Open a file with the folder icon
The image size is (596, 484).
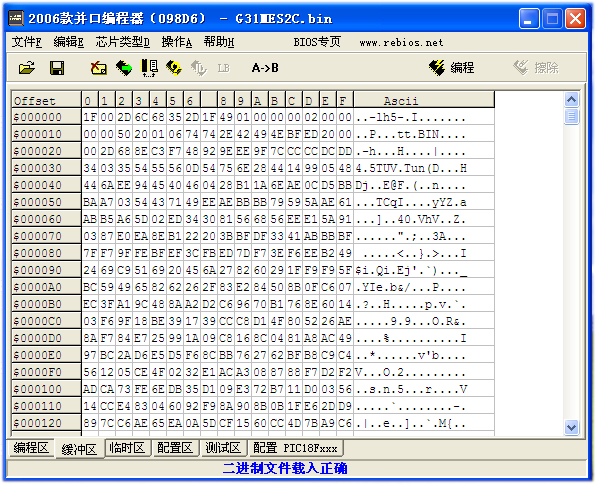click(x=27, y=68)
